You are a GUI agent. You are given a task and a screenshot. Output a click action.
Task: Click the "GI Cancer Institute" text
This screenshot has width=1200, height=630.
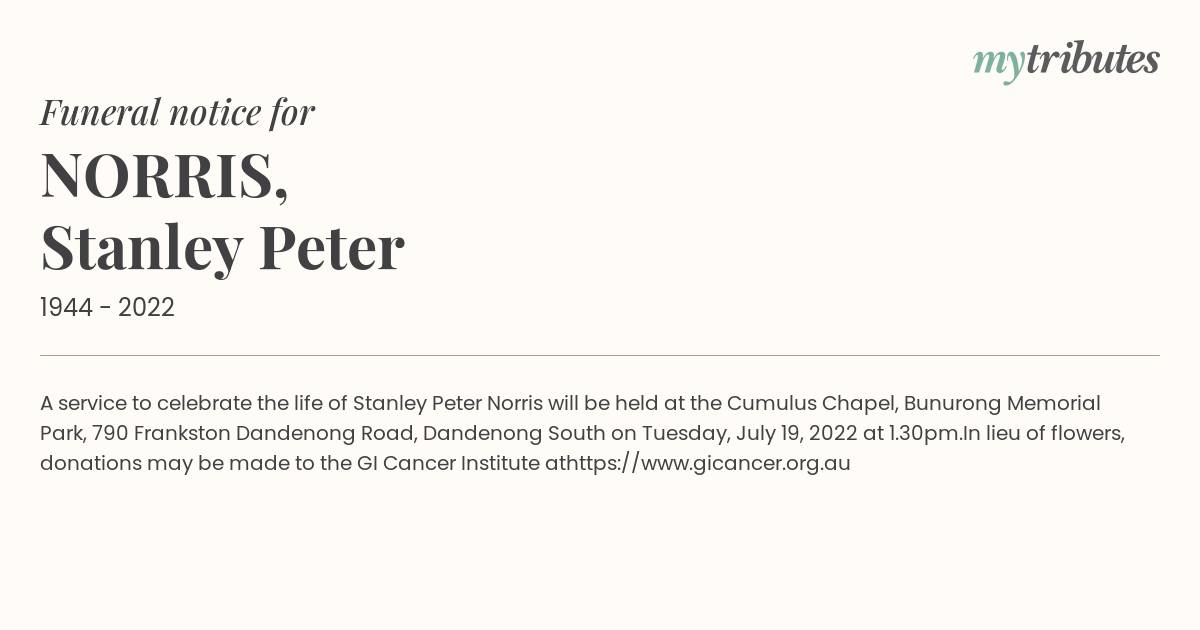point(448,463)
